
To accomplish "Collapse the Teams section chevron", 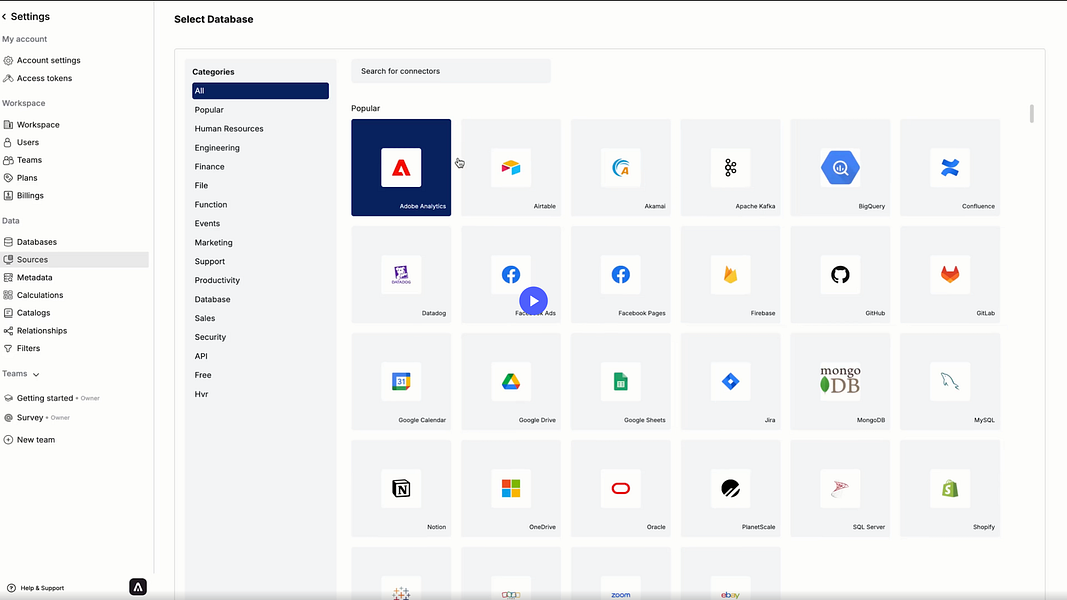I will pyautogui.click(x=36, y=374).
